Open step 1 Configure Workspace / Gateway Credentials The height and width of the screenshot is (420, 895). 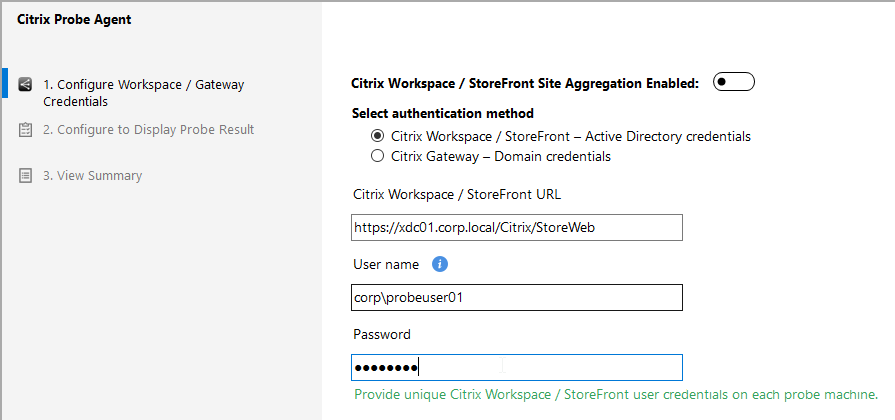point(143,93)
